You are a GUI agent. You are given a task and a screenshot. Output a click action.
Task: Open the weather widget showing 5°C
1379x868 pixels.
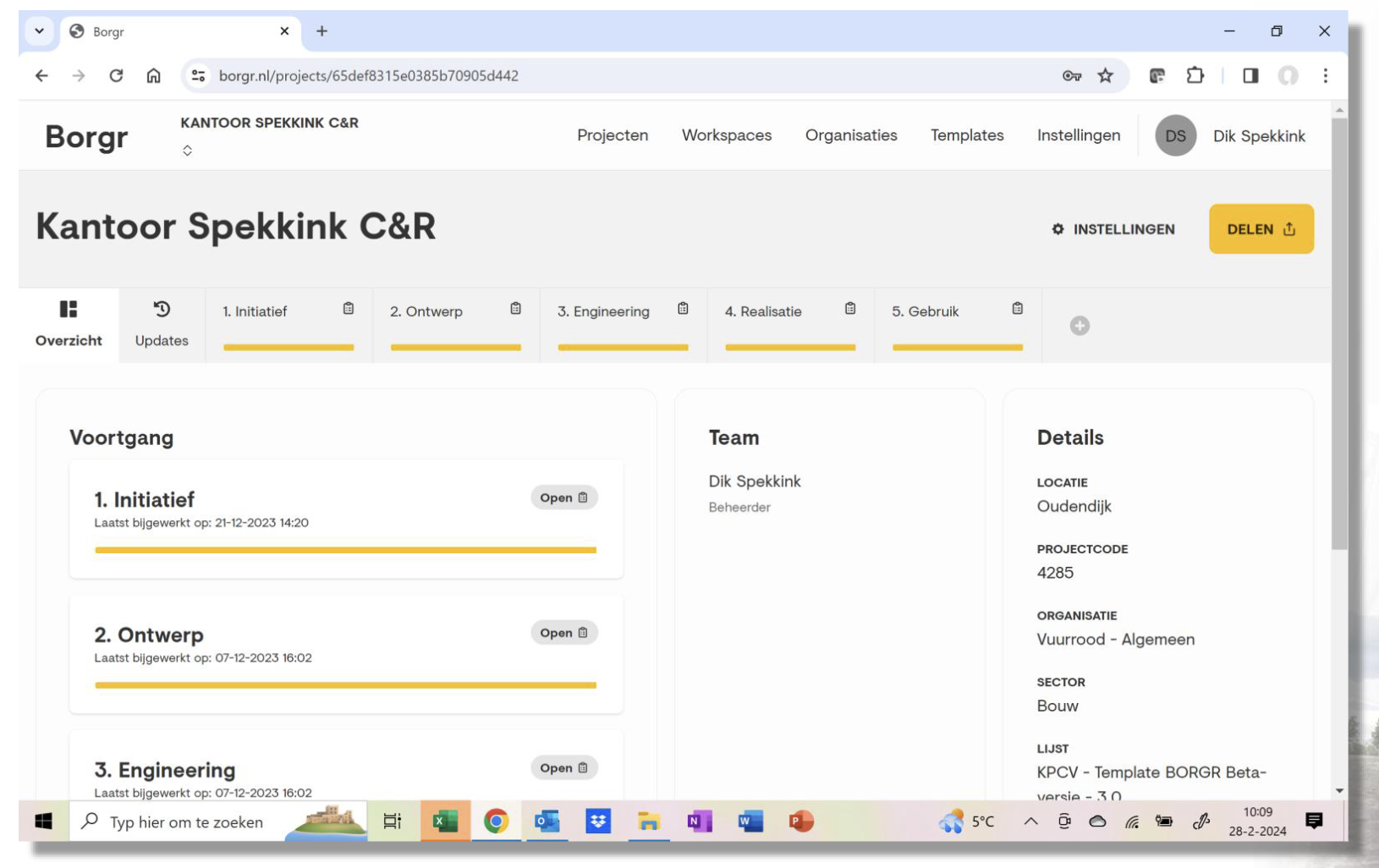click(x=966, y=821)
